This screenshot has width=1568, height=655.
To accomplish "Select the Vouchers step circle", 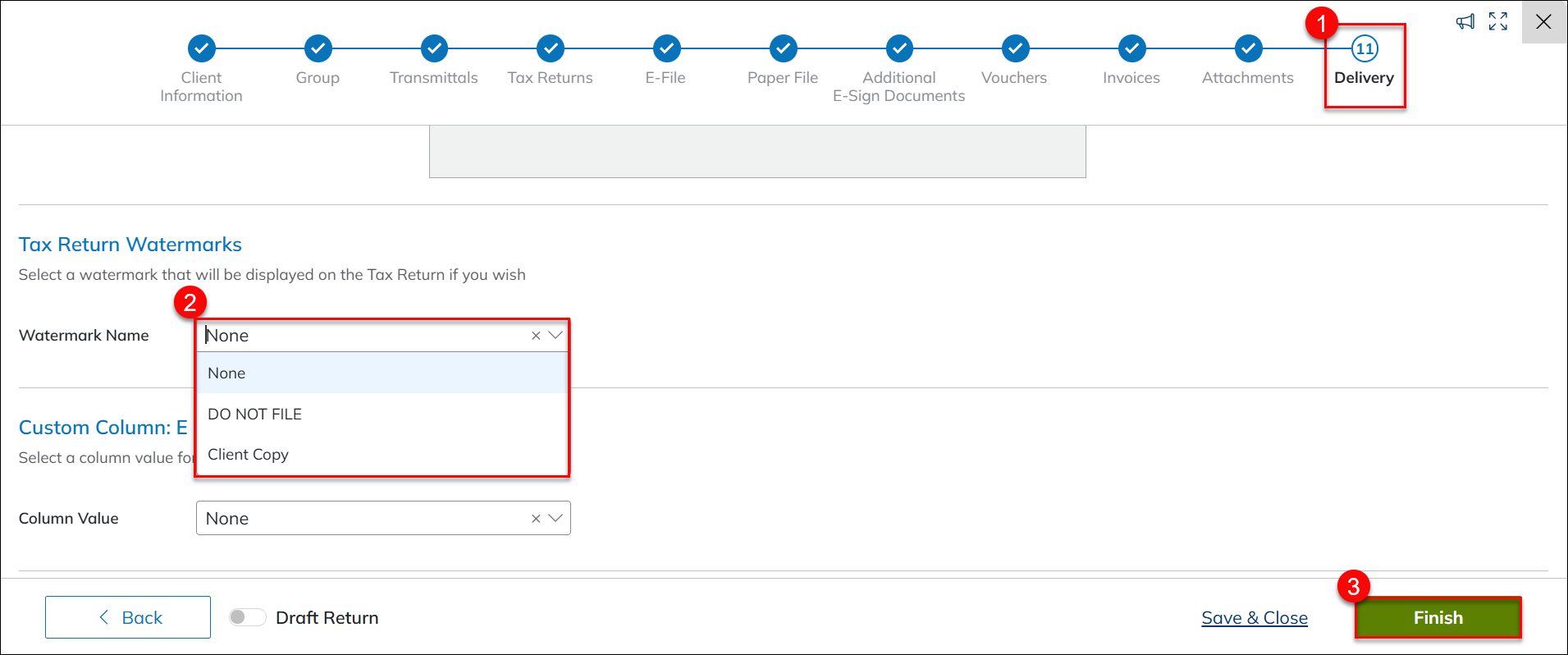I will tap(1015, 48).
